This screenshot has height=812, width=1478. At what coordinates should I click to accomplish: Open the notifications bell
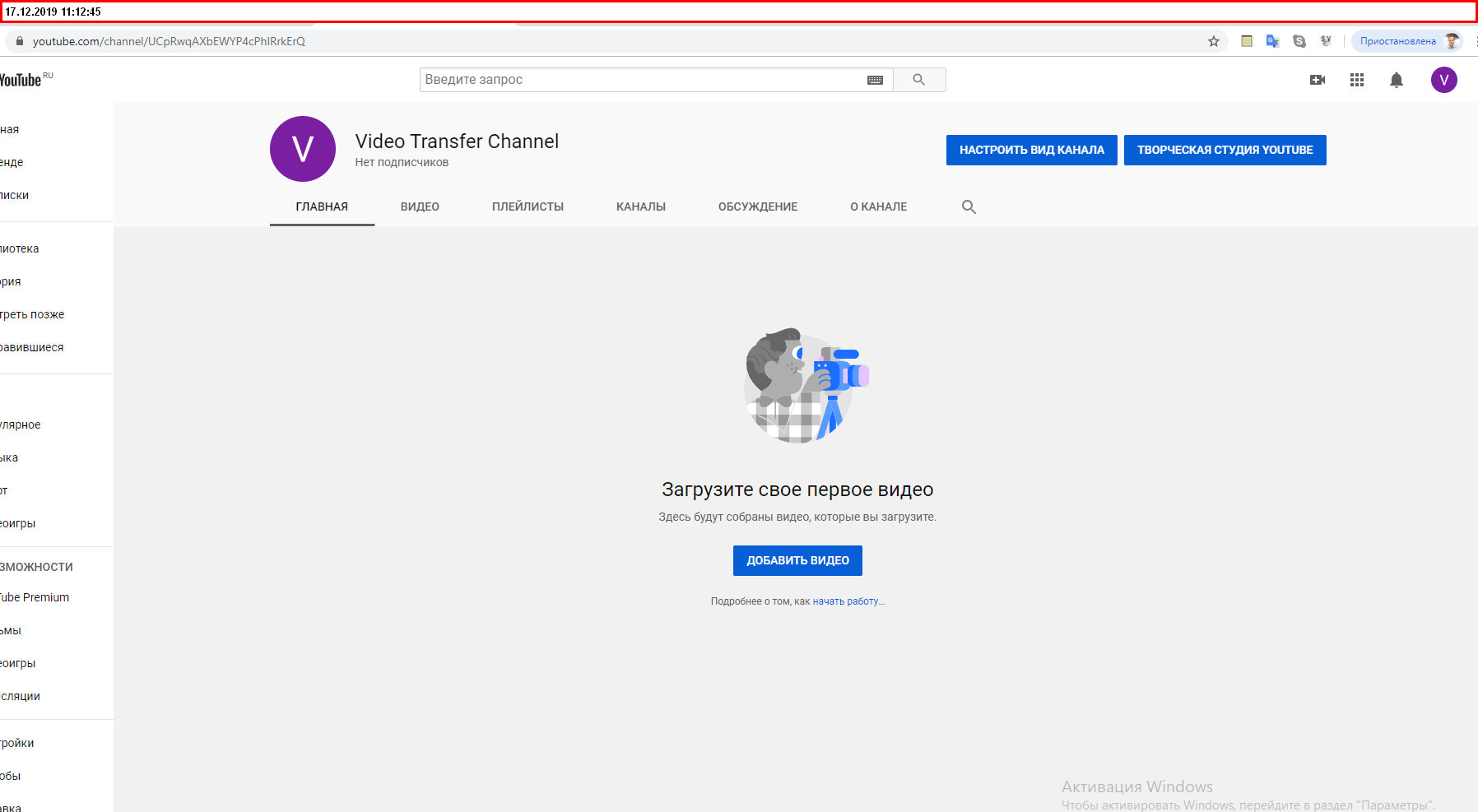point(1397,80)
